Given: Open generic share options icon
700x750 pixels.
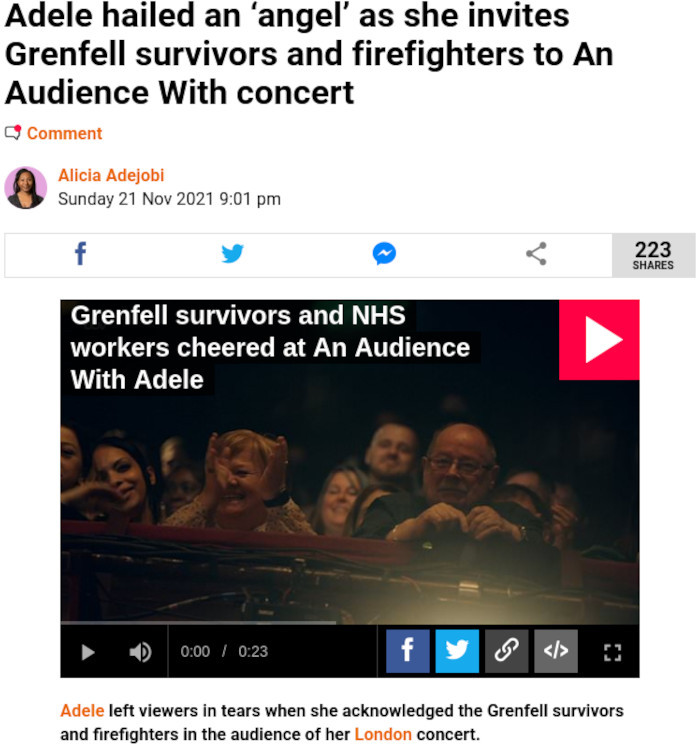Looking at the screenshot, I should tap(536, 254).
